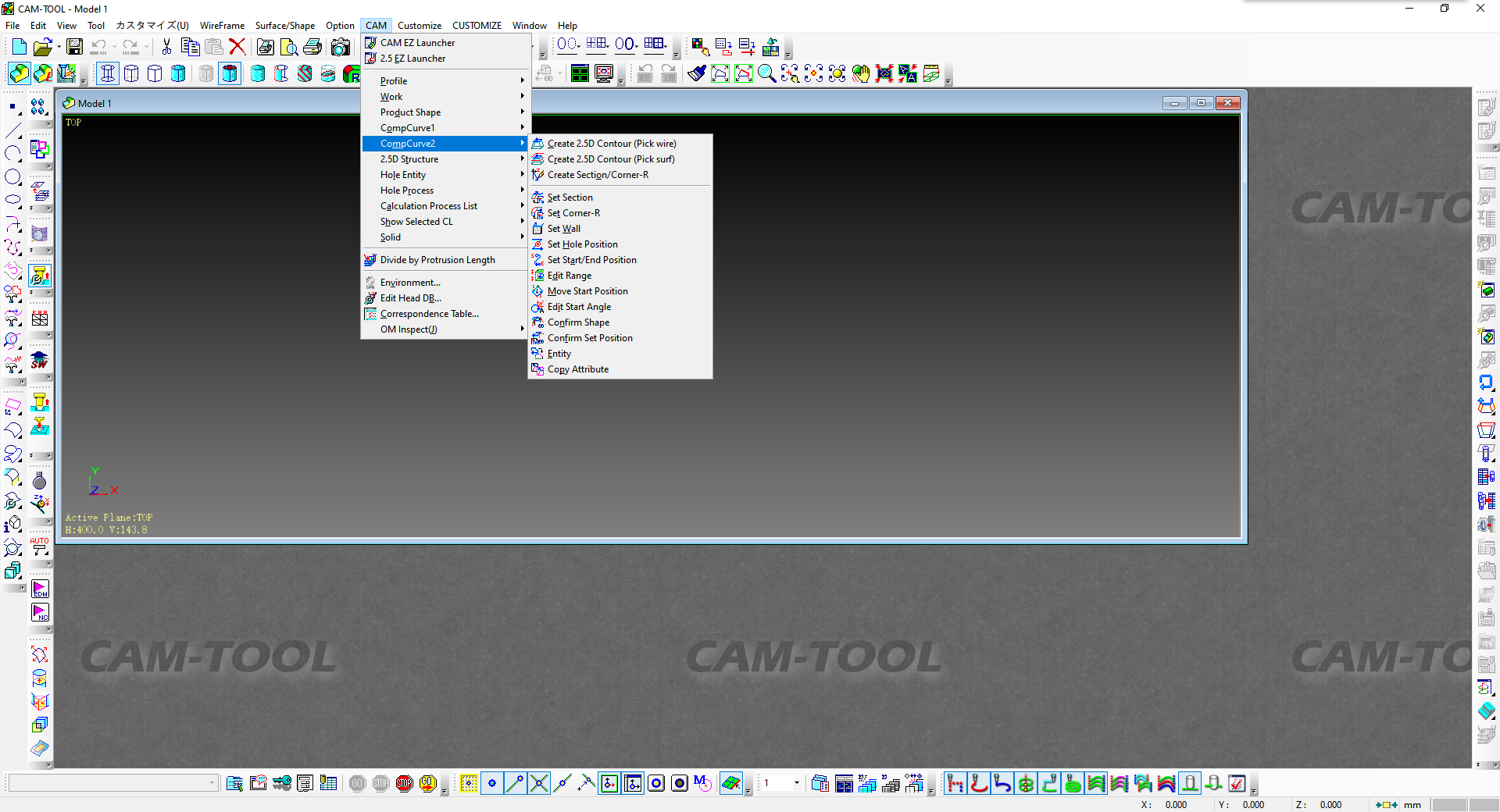Click the four-pane green window layout icon
The image size is (1500, 812).
(580, 73)
